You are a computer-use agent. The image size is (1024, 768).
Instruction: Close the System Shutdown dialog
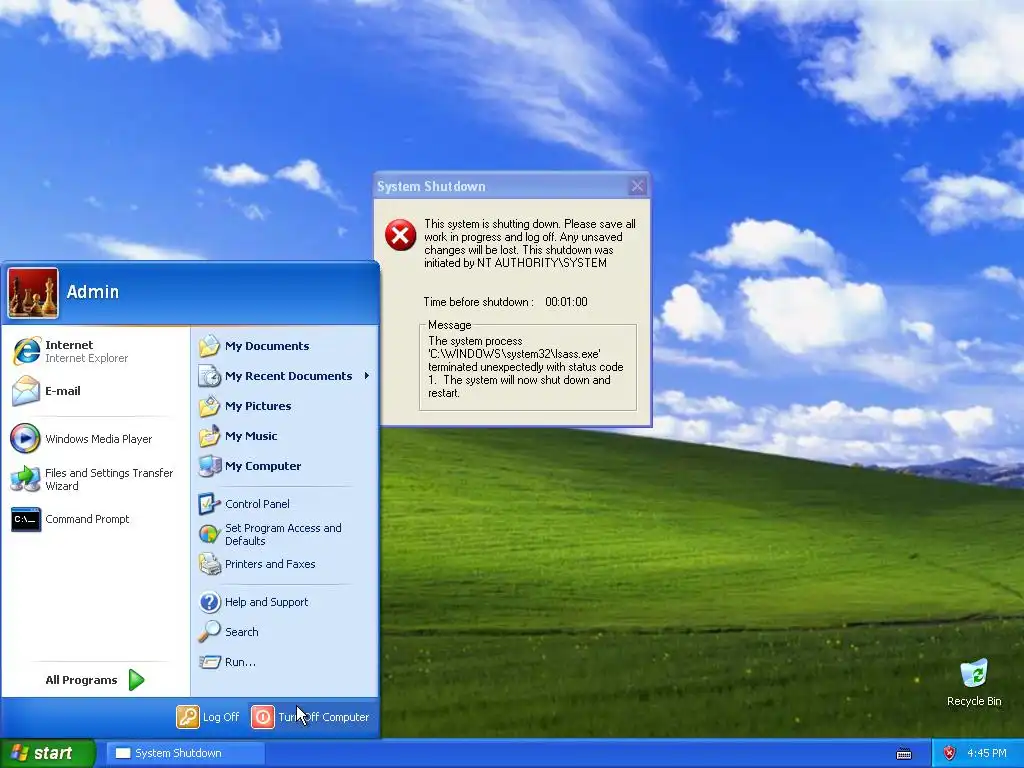pyautogui.click(x=637, y=186)
